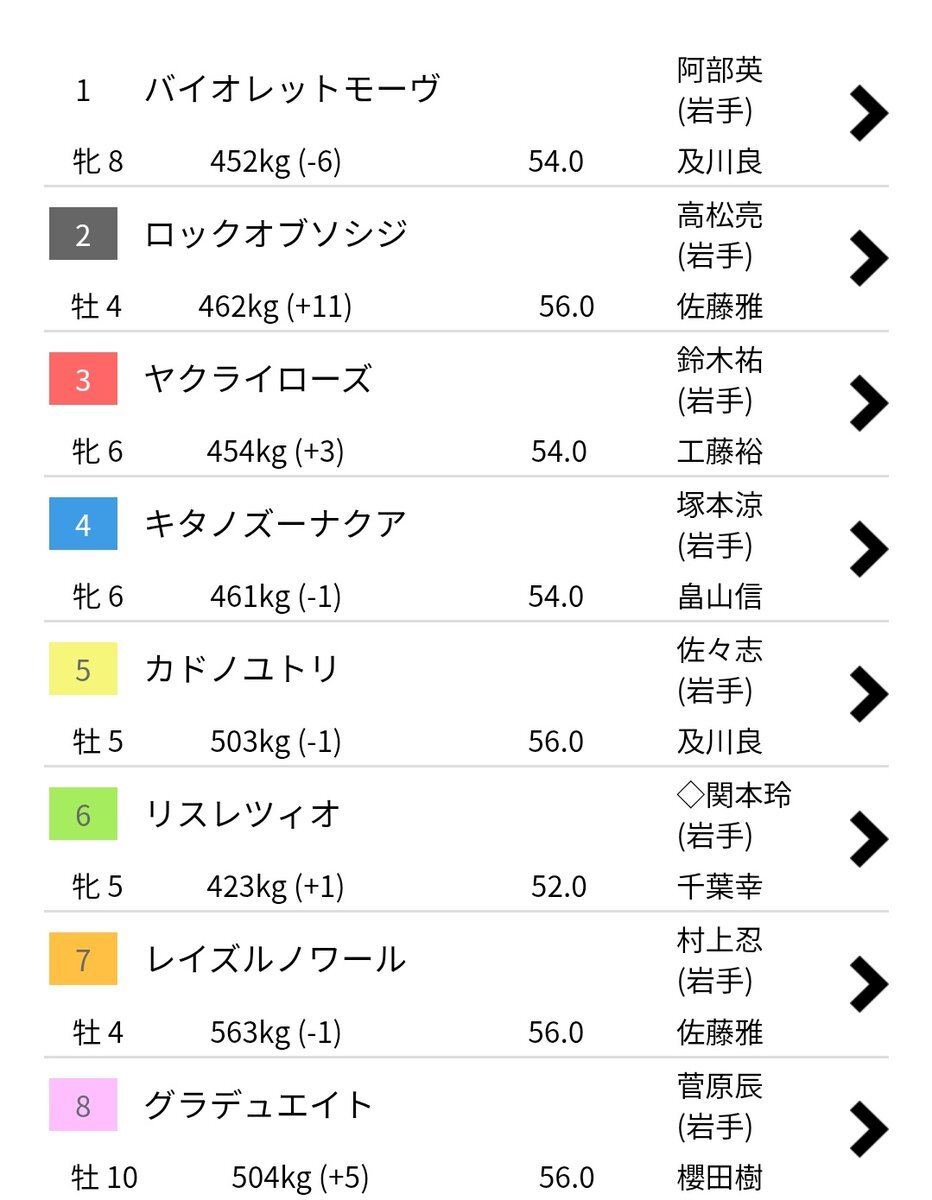Open jockey 村上忍 entry
932x1200 pixels.
(x=720, y=939)
